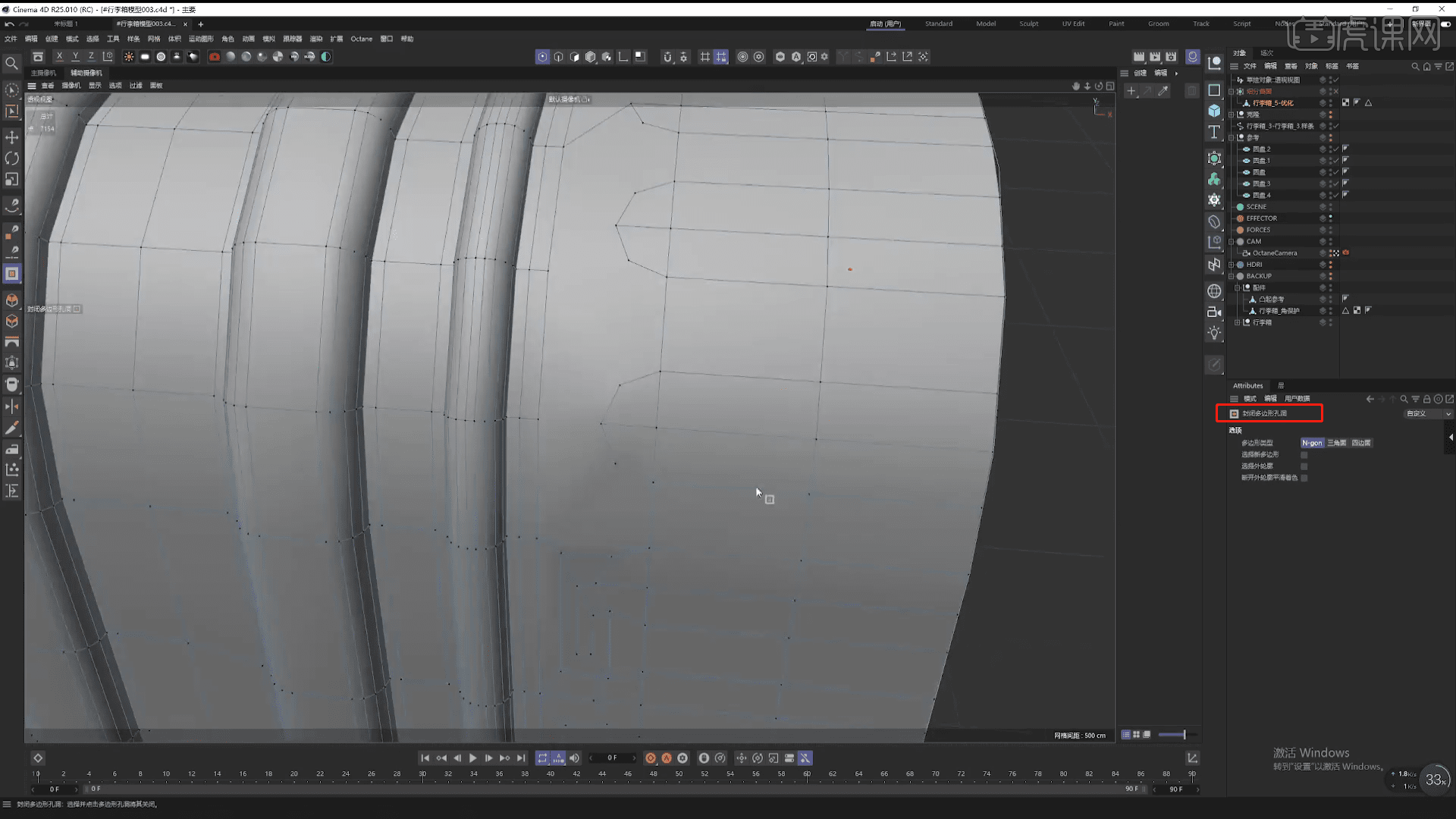Switch to the 场次 tab in Object Manager

[x=1266, y=53]
